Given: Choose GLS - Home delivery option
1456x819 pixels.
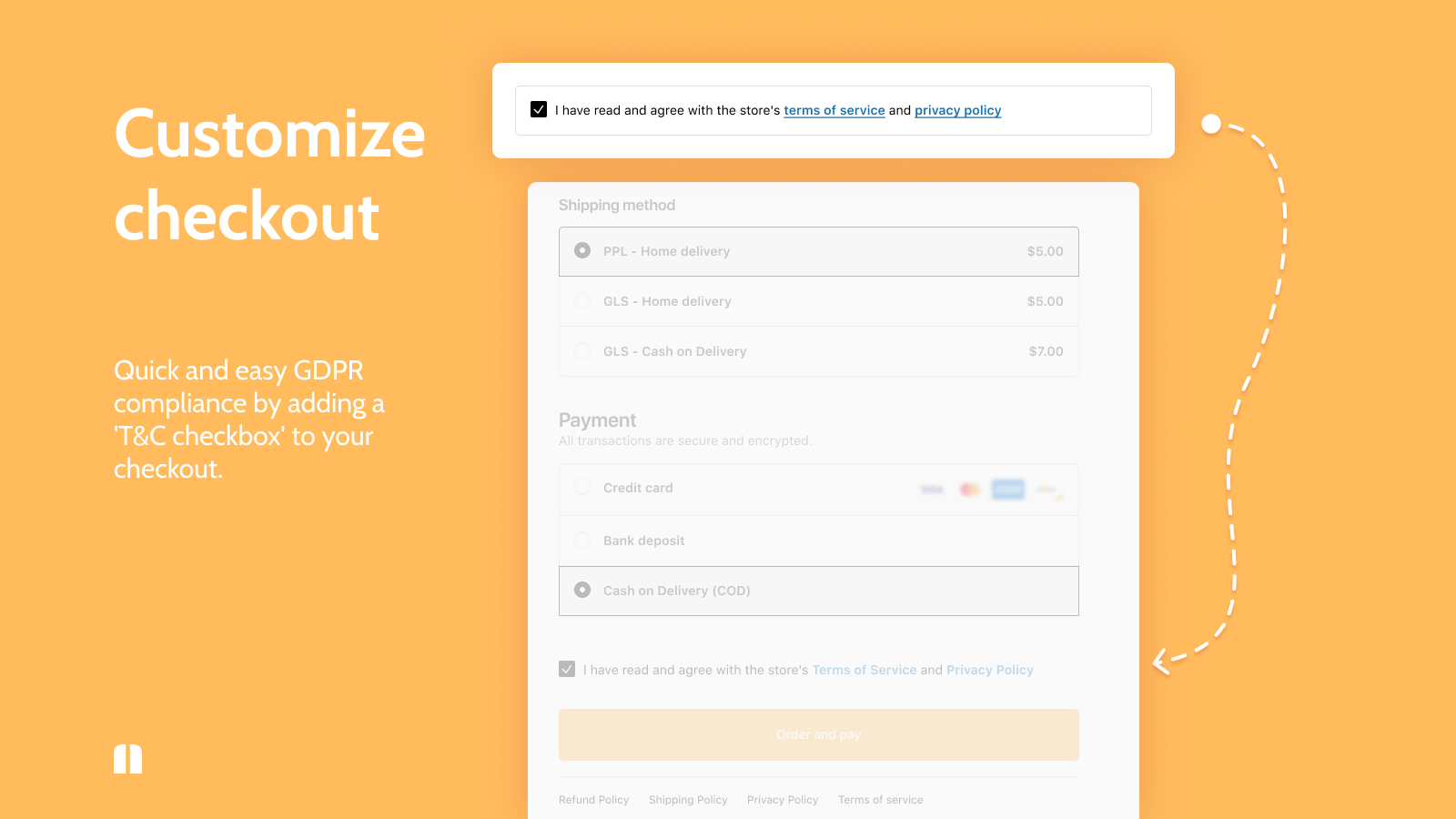Looking at the screenshot, I should 582,300.
